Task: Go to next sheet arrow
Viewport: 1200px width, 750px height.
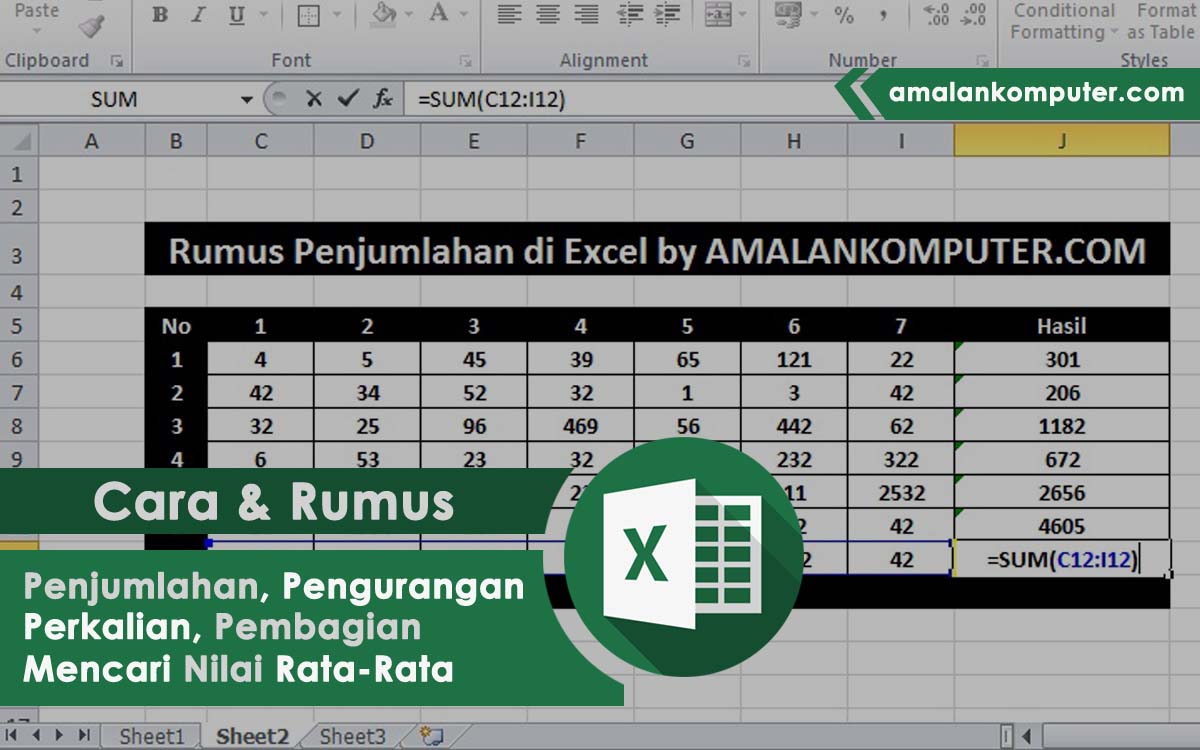Action: pos(60,736)
